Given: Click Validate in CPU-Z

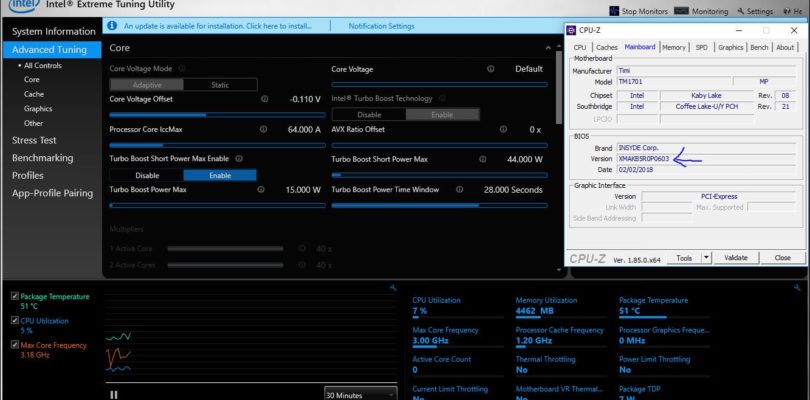Looking at the screenshot, I should point(736,257).
